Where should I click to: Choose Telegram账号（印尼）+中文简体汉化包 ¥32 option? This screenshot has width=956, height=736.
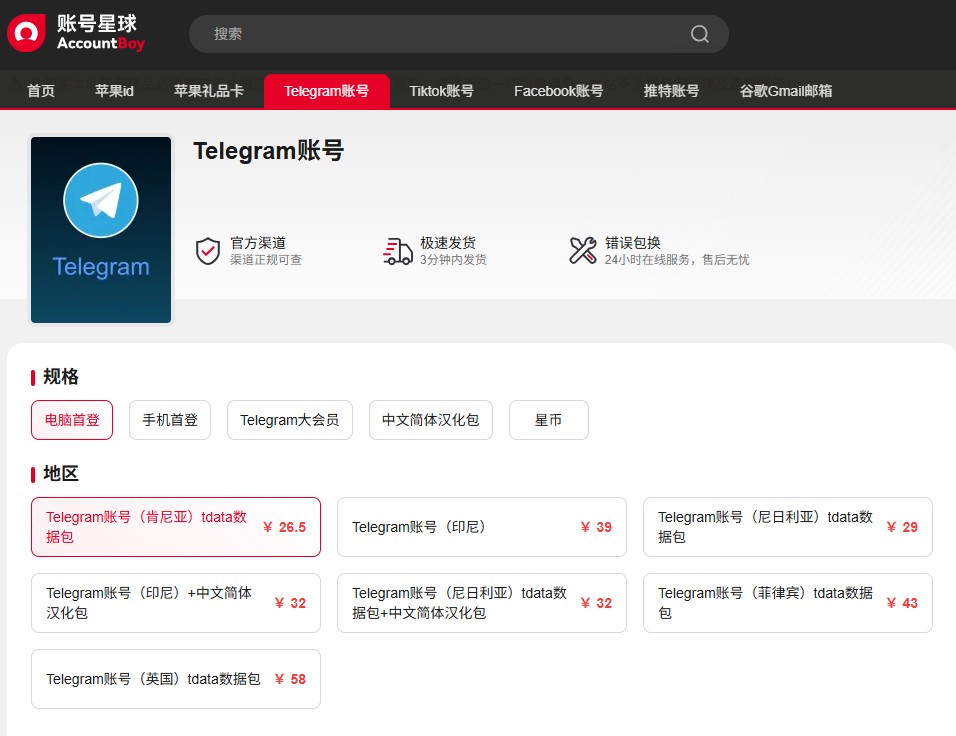point(176,603)
